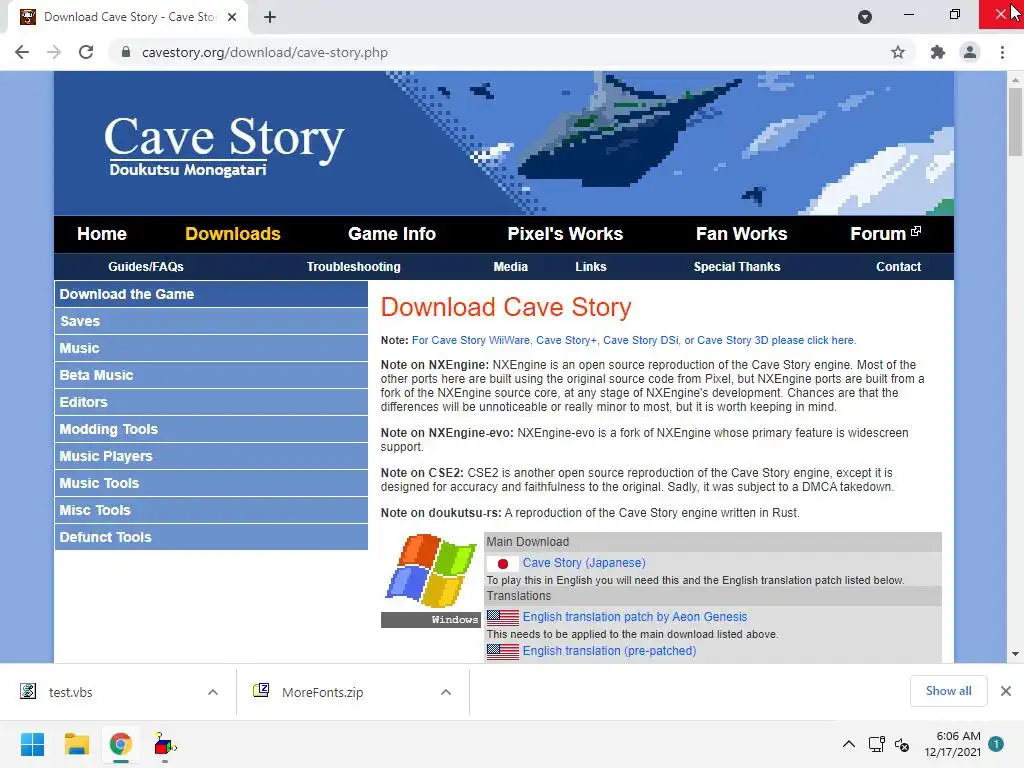Click the tab search circle button

point(865,17)
